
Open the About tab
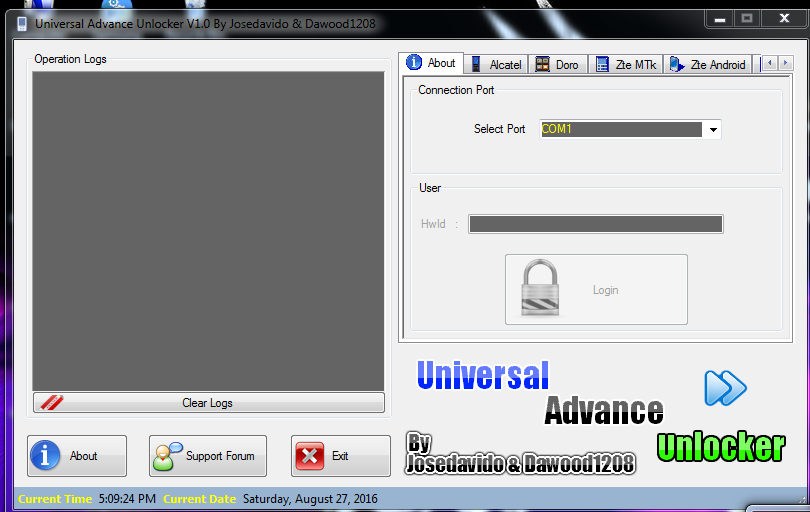(431, 63)
